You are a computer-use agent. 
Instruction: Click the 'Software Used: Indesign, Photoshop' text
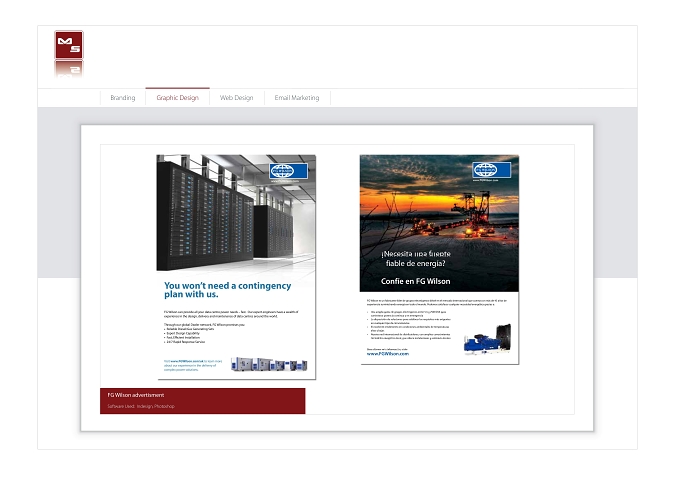[x=141, y=406]
